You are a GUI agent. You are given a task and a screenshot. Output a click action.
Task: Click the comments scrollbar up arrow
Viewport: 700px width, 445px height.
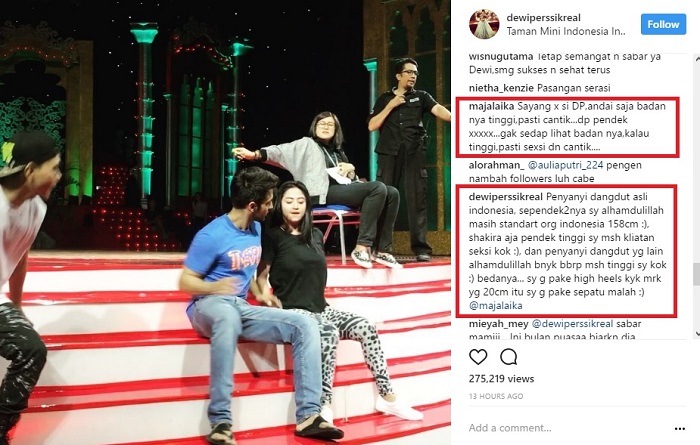coord(696,58)
